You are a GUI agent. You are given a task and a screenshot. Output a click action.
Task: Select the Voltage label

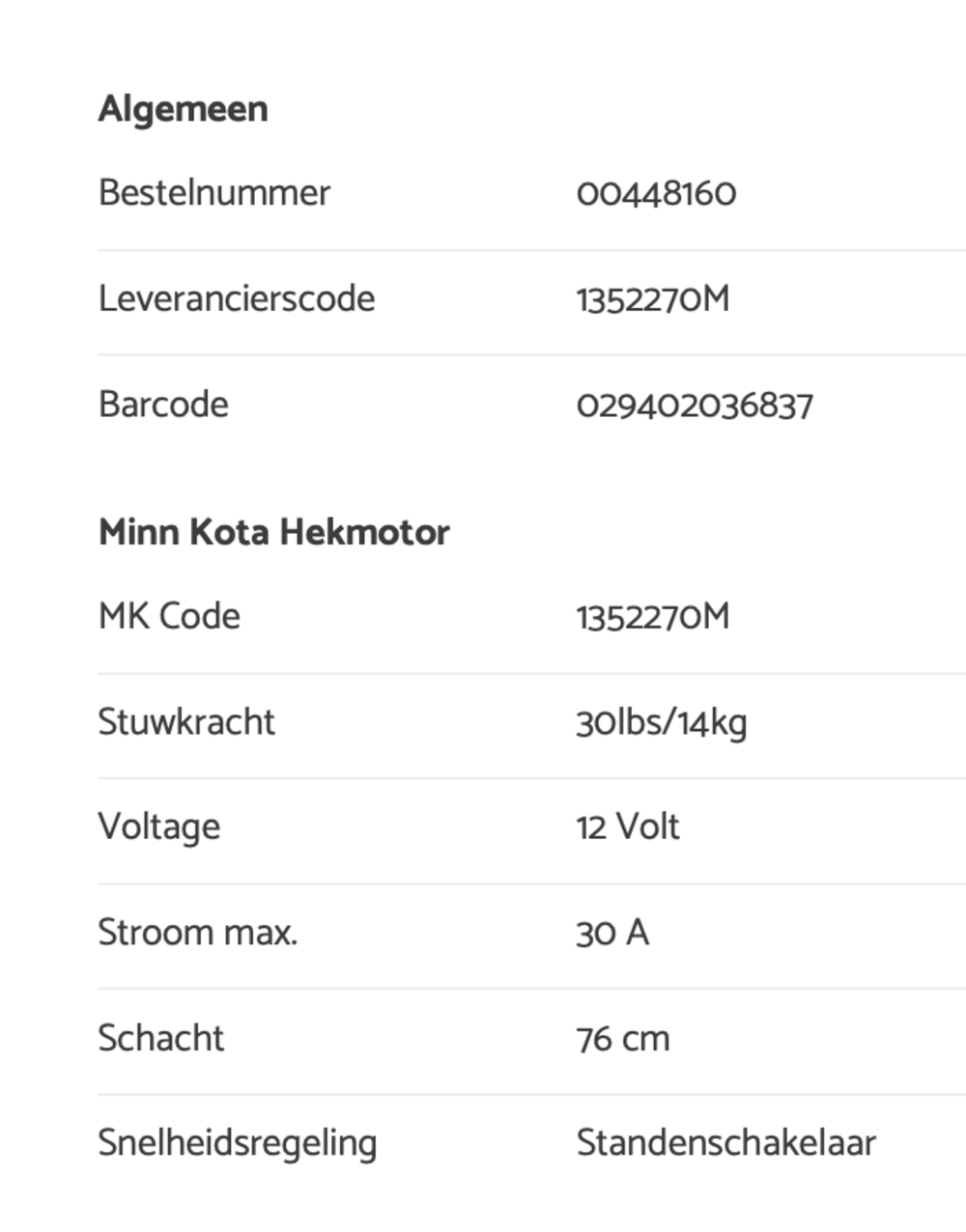coord(158,827)
